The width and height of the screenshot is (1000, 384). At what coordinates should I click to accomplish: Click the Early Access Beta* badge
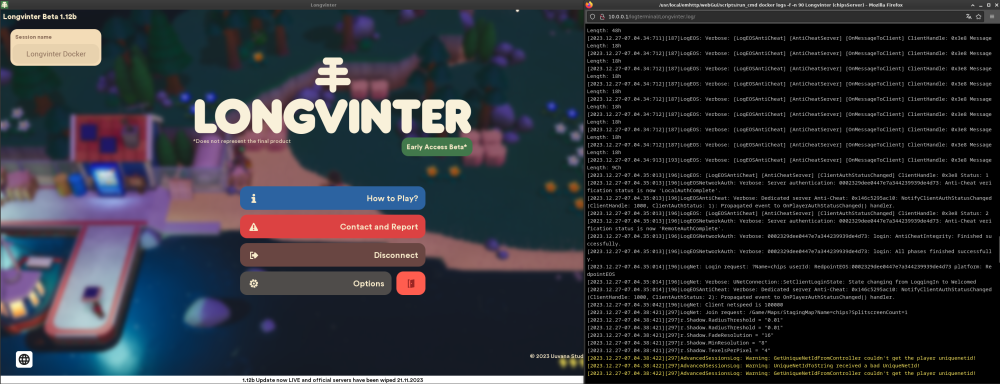[x=437, y=147]
